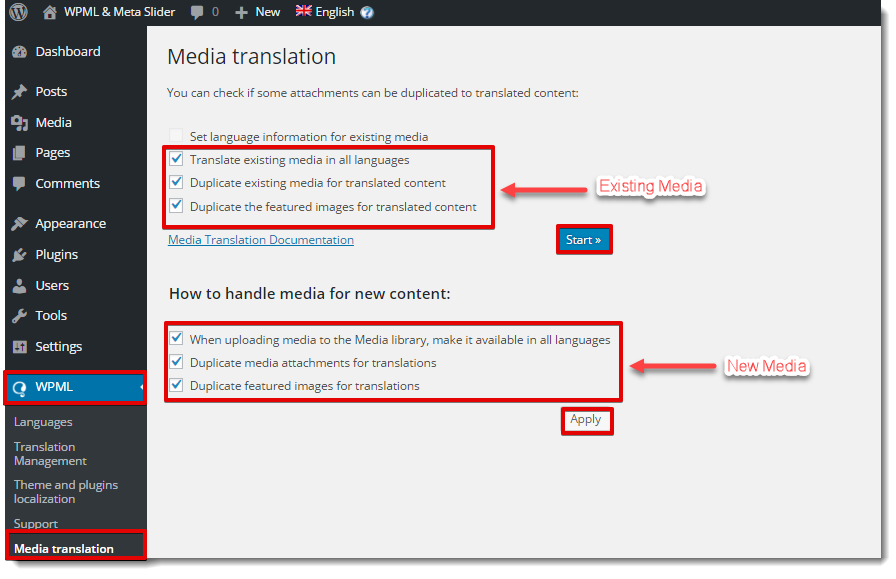Open the English language switcher dropdown
This screenshot has width=896, height=579.
tap(325, 12)
